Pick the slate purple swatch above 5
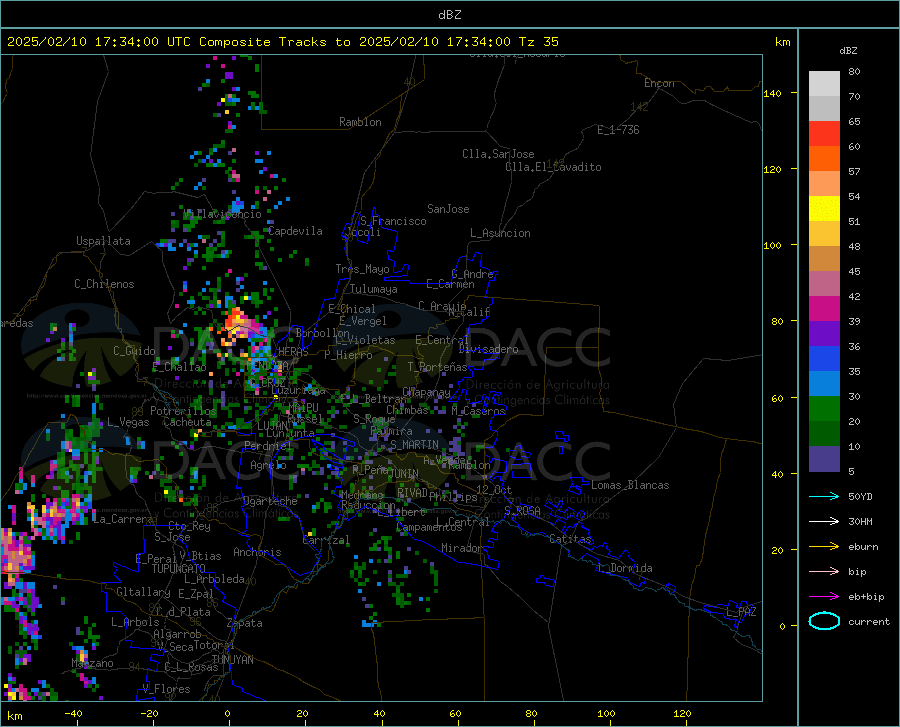The image size is (900, 727). pos(824,459)
